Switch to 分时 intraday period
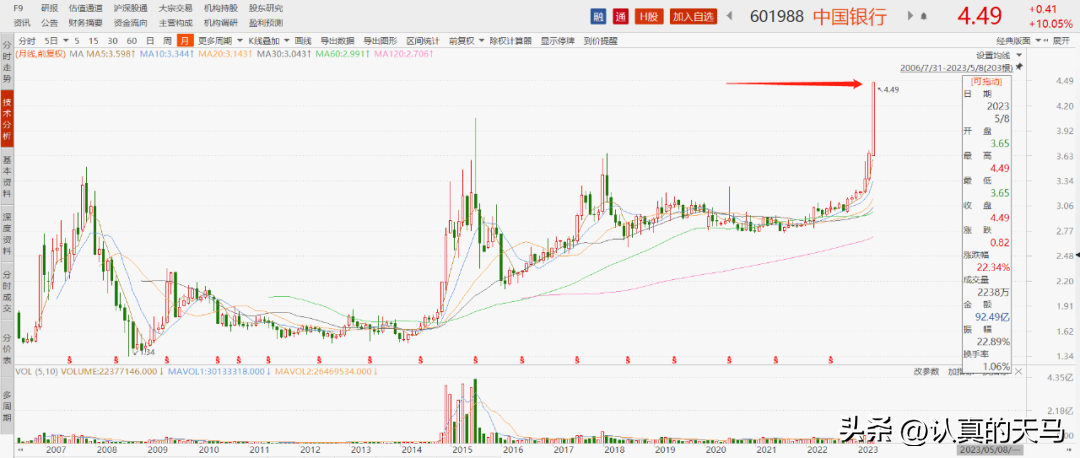Image resolution: width=1080 pixels, height=458 pixels. coord(27,41)
